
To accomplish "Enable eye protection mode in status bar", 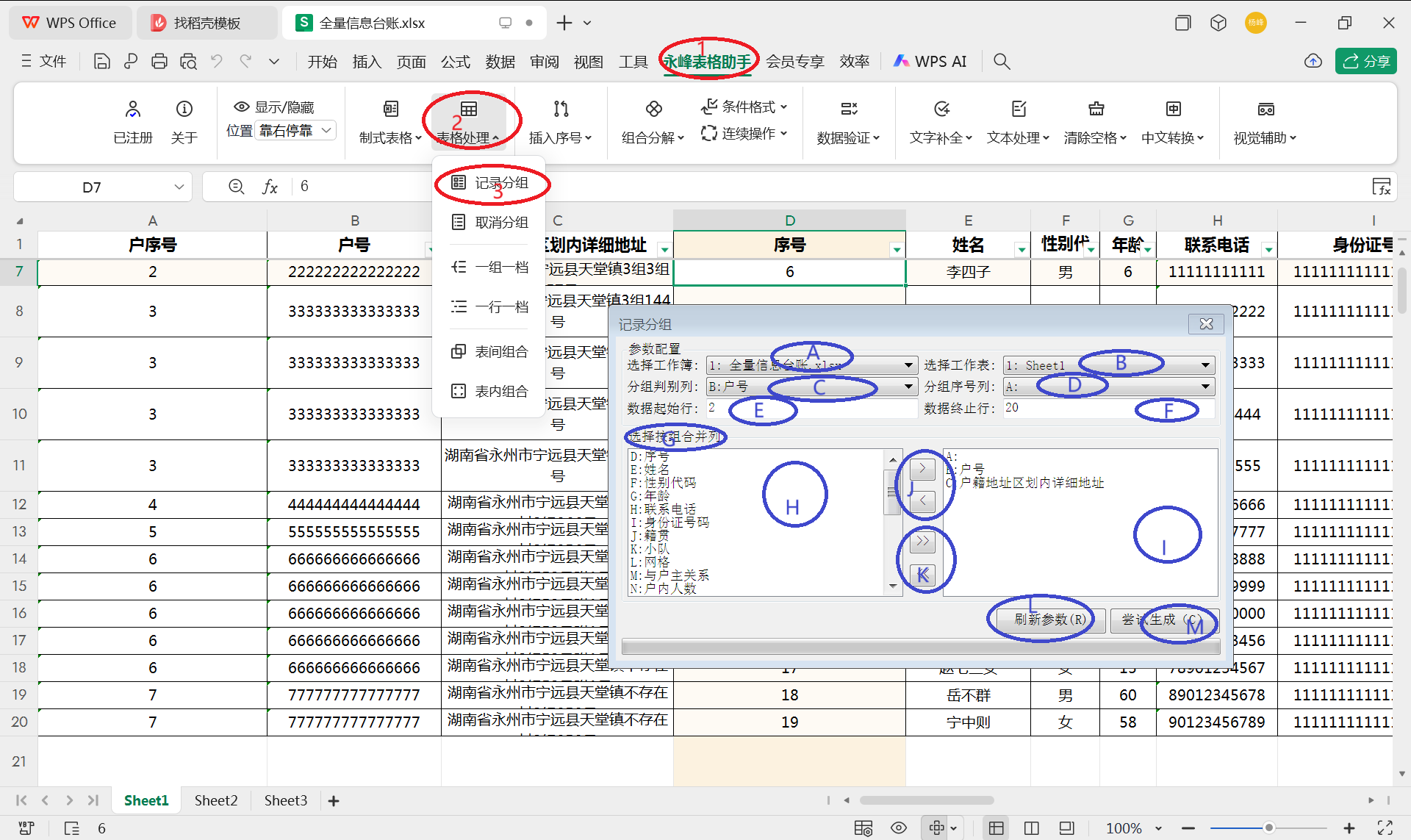I will pos(899,828).
